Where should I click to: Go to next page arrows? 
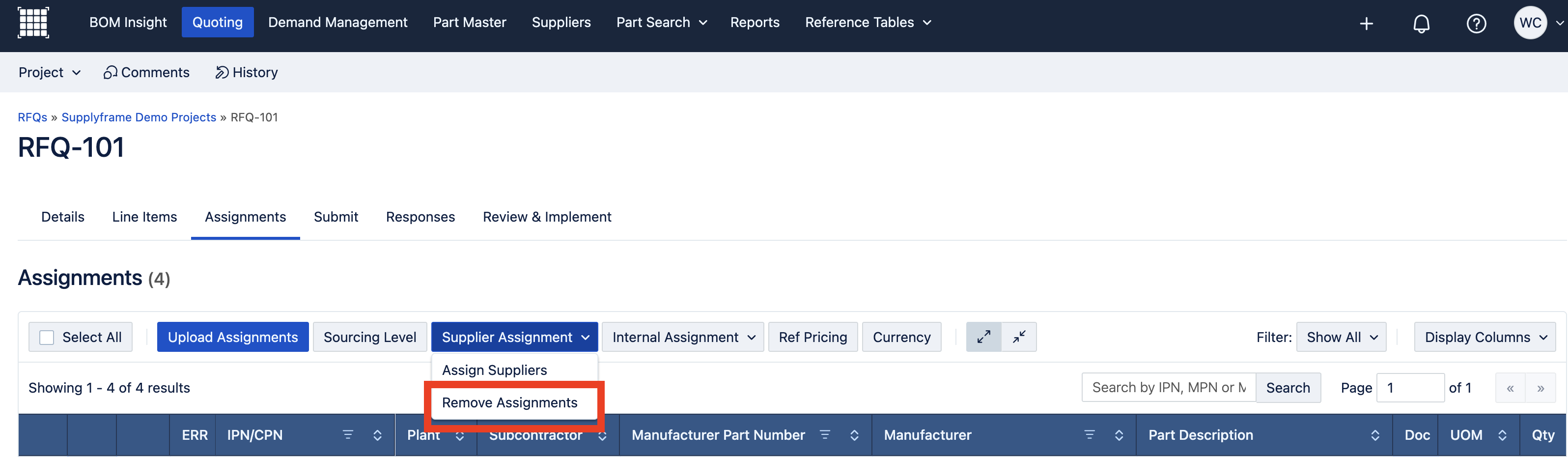pyautogui.click(x=1540, y=388)
